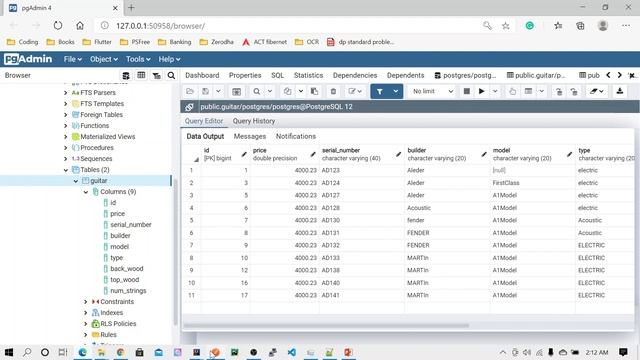Switch to the Query History tab

click(253, 121)
